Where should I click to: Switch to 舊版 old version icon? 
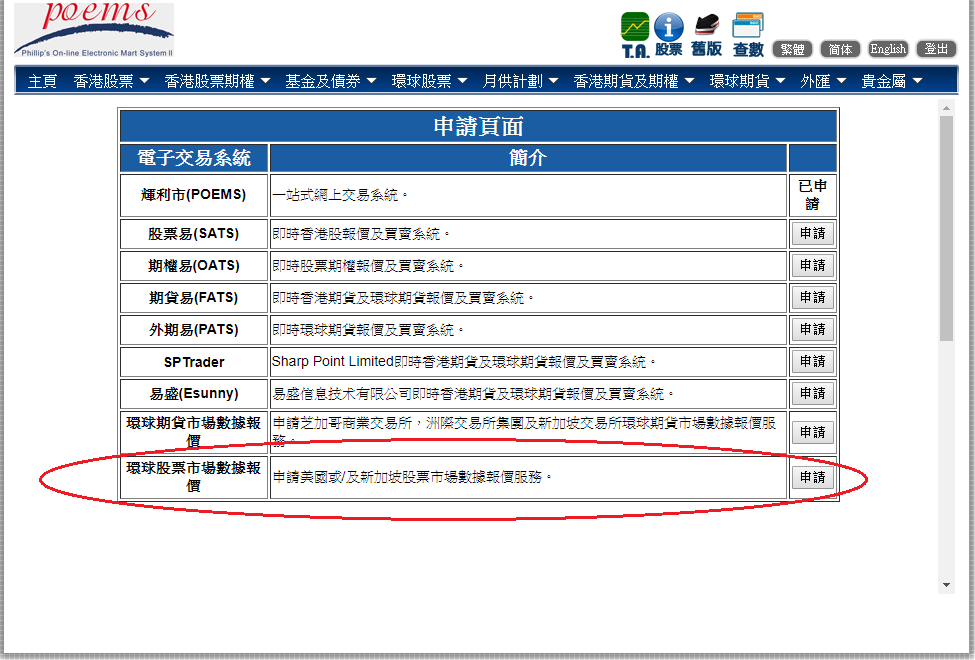click(x=706, y=35)
